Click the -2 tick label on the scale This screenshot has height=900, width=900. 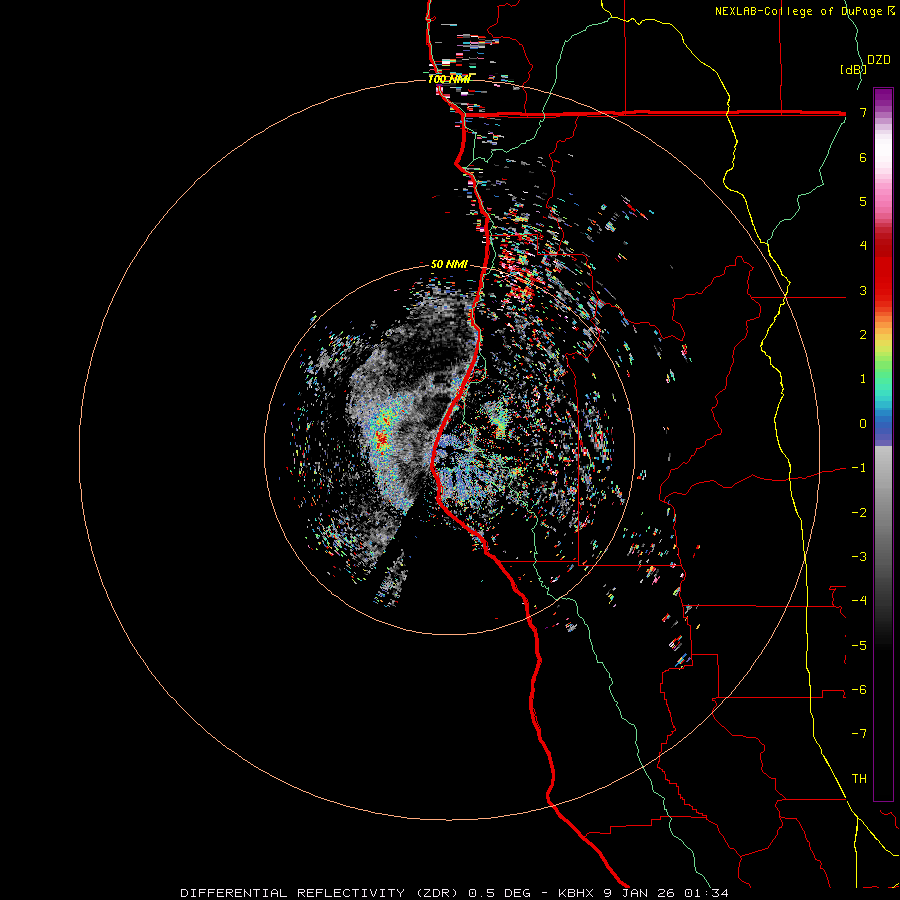coord(859,512)
